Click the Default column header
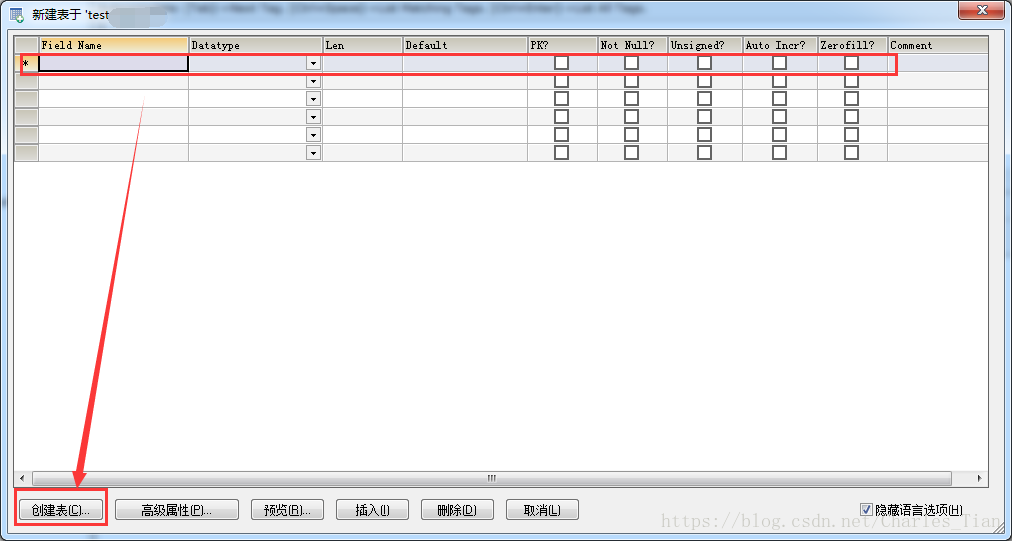Screen dimensions: 1012x541 pos(465,45)
